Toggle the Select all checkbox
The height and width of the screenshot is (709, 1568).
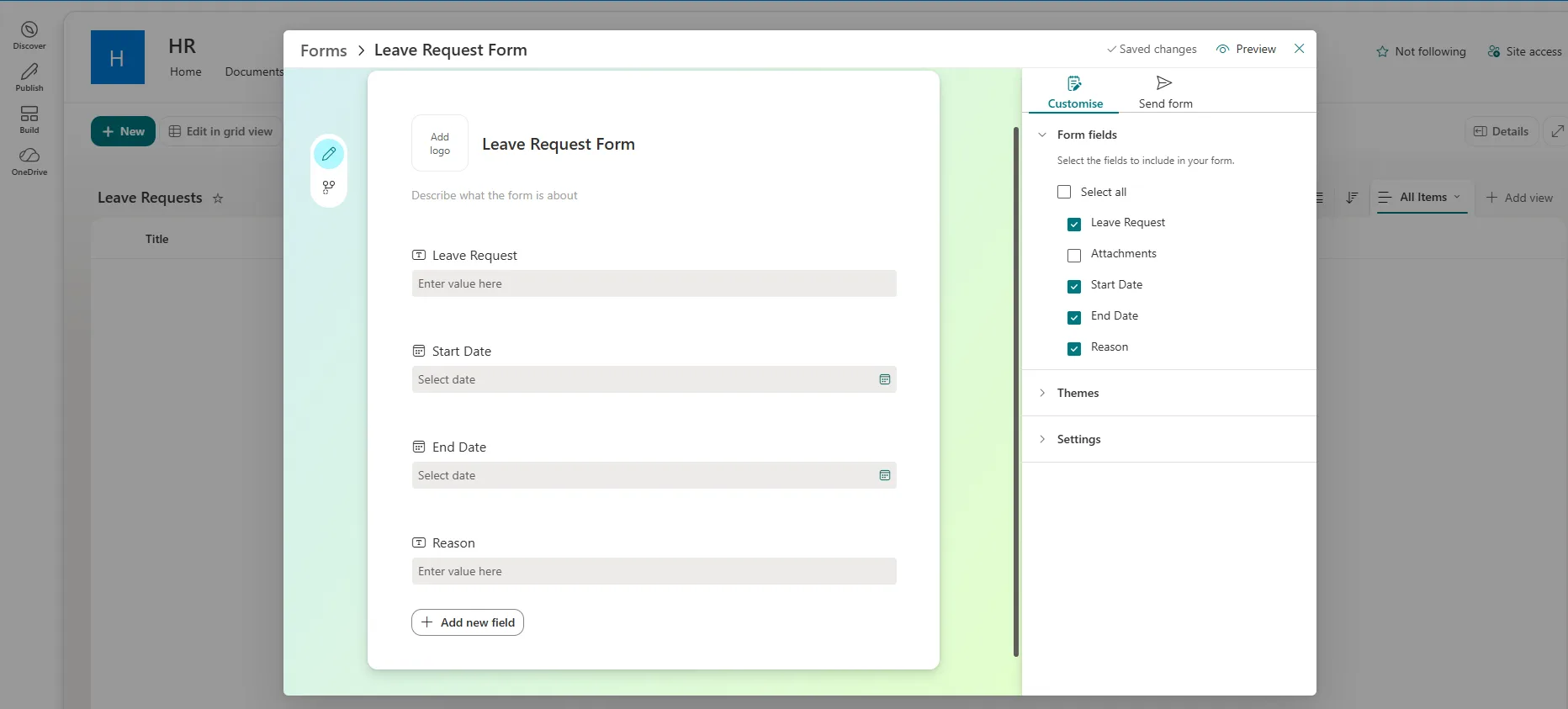click(1064, 192)
